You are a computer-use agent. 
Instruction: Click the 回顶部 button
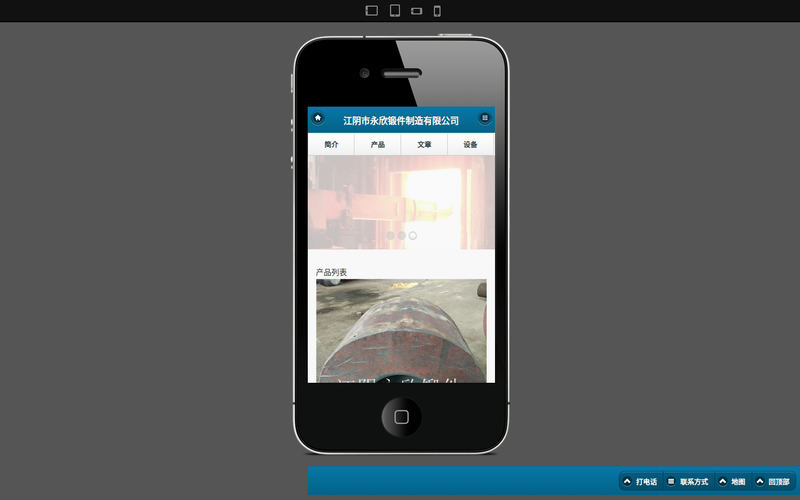click(773, 481)
